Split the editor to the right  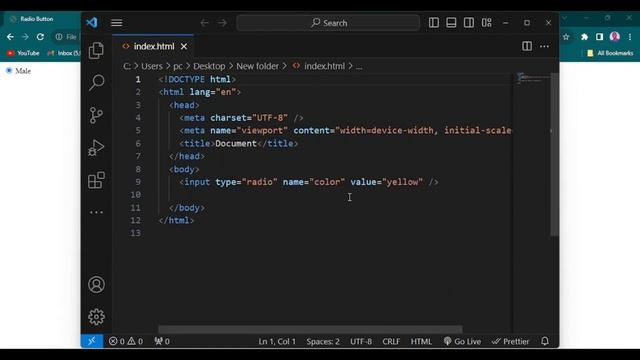(x=527, y=46)
